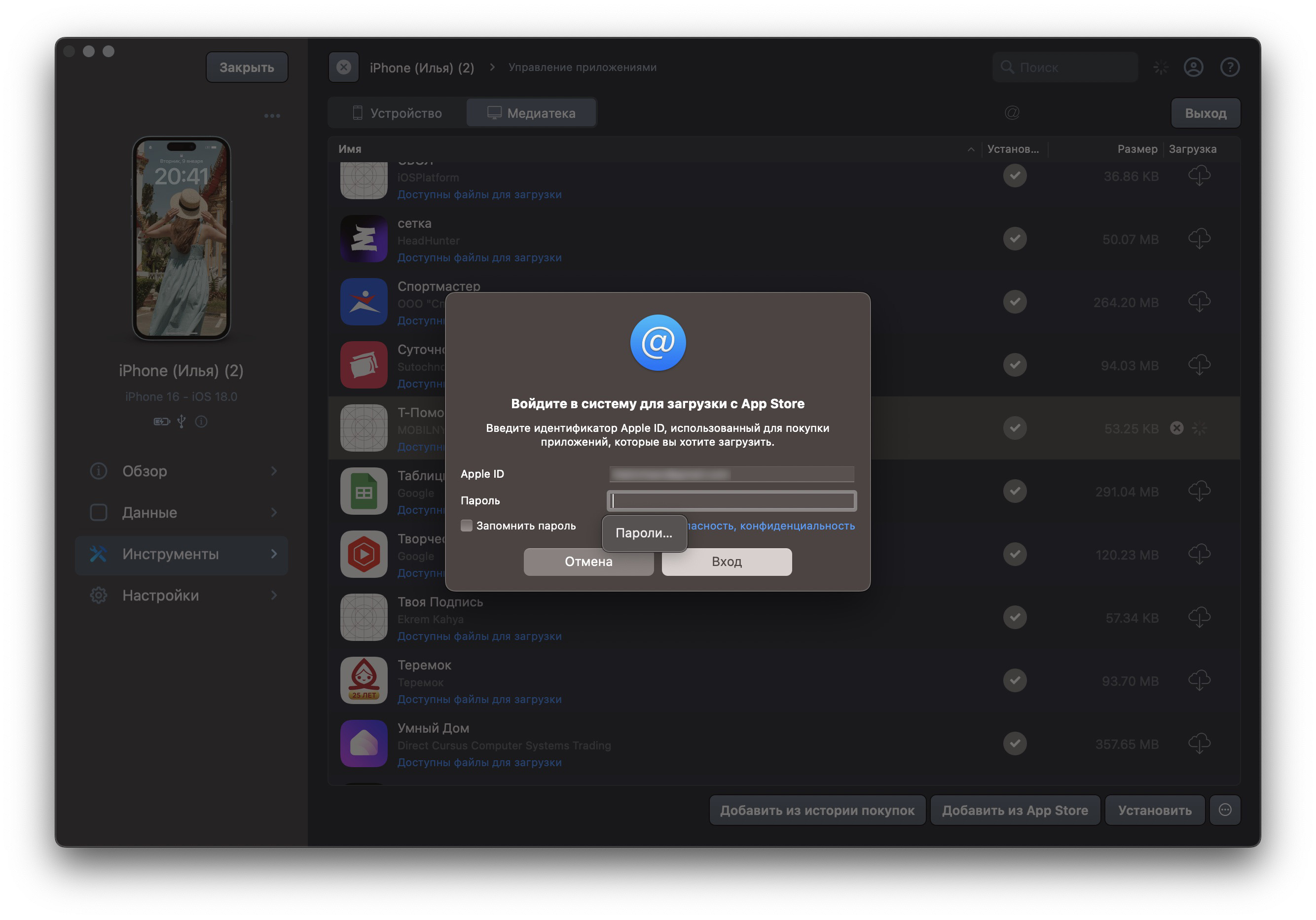Open the help question mark icon
1316x920 pixels.
(x=1230, y=68)
